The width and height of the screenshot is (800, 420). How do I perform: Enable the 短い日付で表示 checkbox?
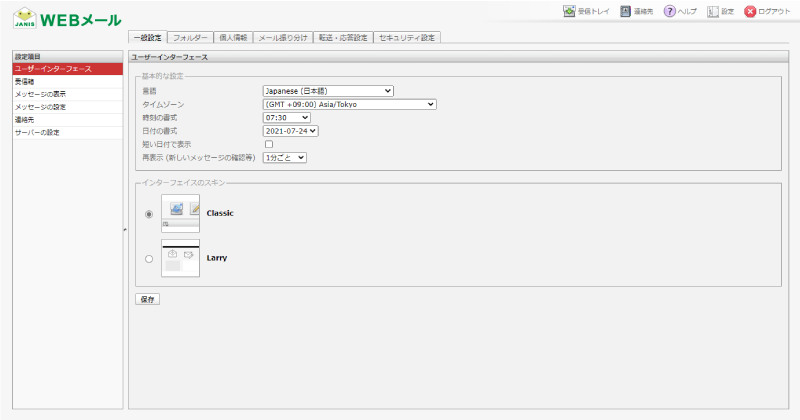[x=268, y=144]
